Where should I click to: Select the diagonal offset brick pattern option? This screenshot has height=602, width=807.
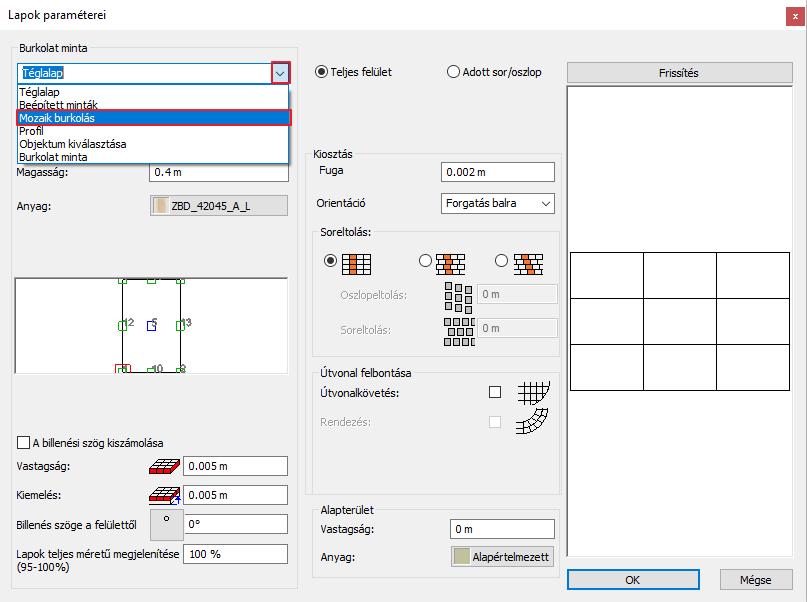(501, 261)
